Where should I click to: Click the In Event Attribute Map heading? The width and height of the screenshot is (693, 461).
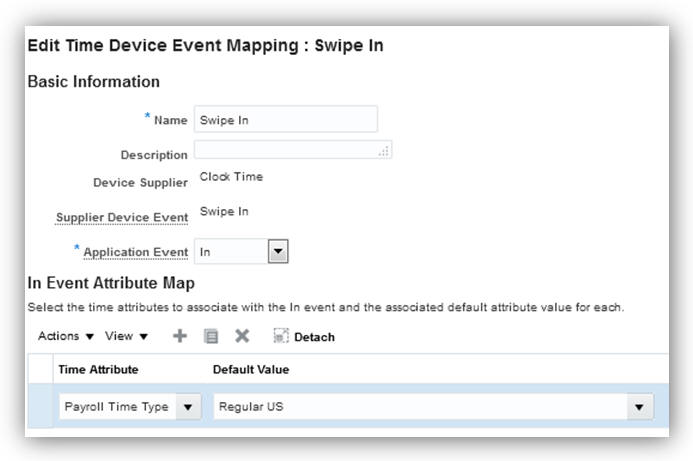click(x=110, y=284)
